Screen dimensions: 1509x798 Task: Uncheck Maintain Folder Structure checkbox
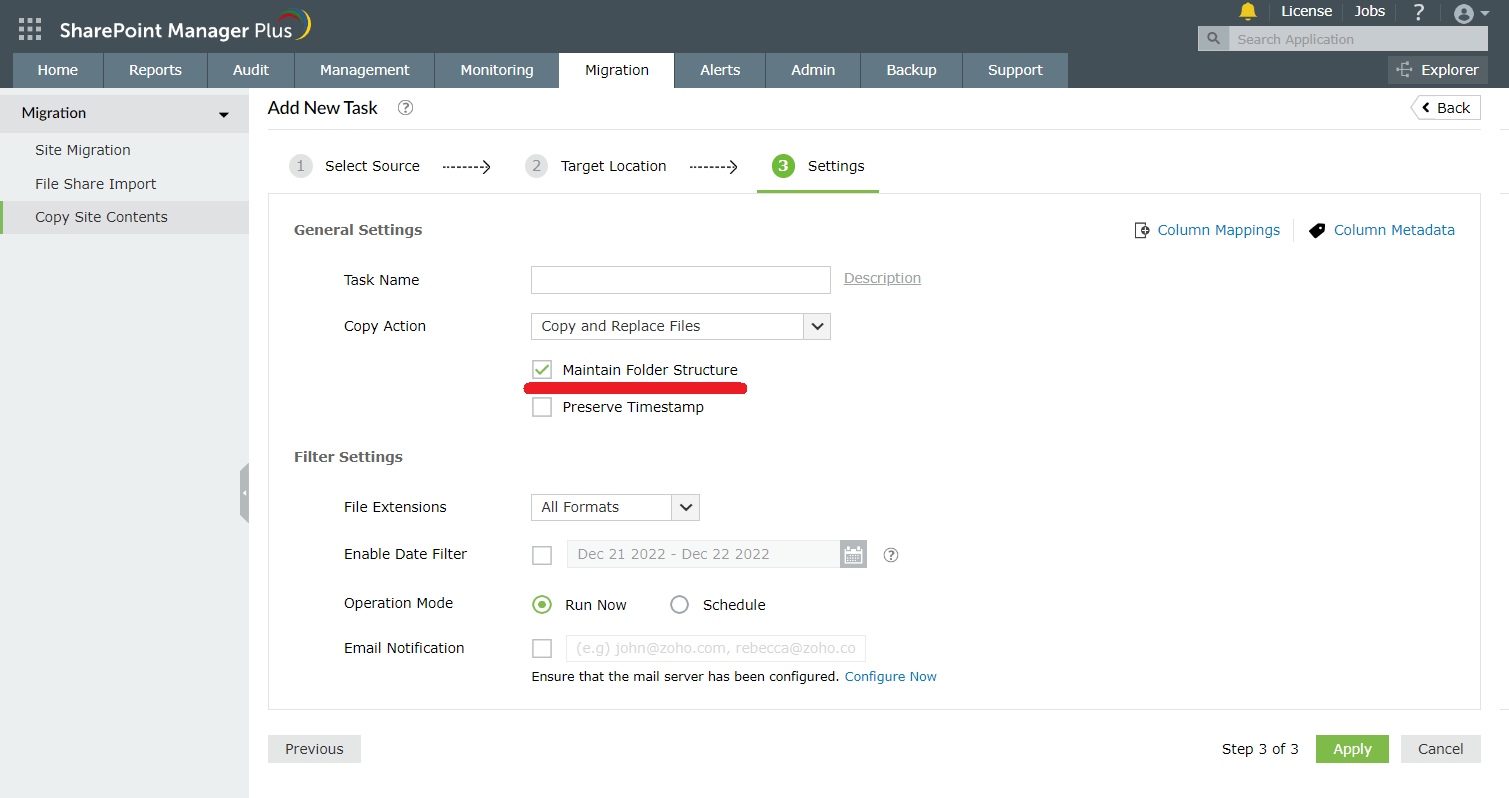pos(542,370)
